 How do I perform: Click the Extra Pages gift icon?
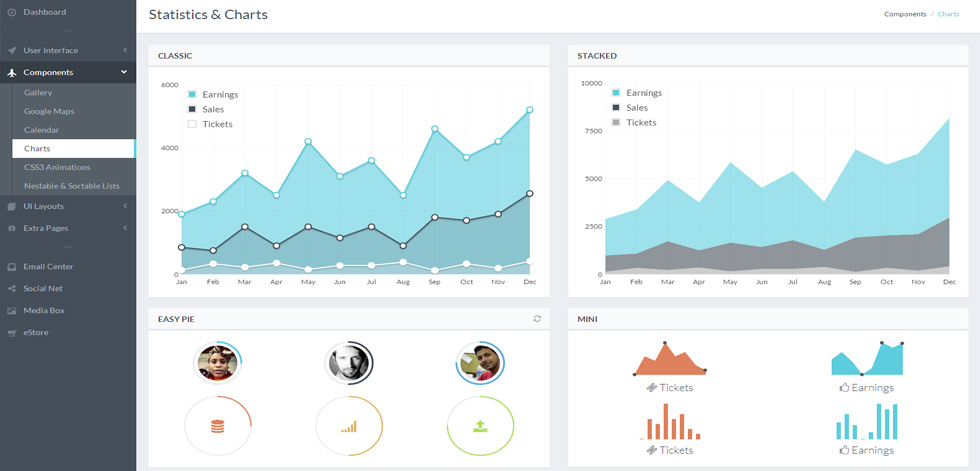point(11,229)
